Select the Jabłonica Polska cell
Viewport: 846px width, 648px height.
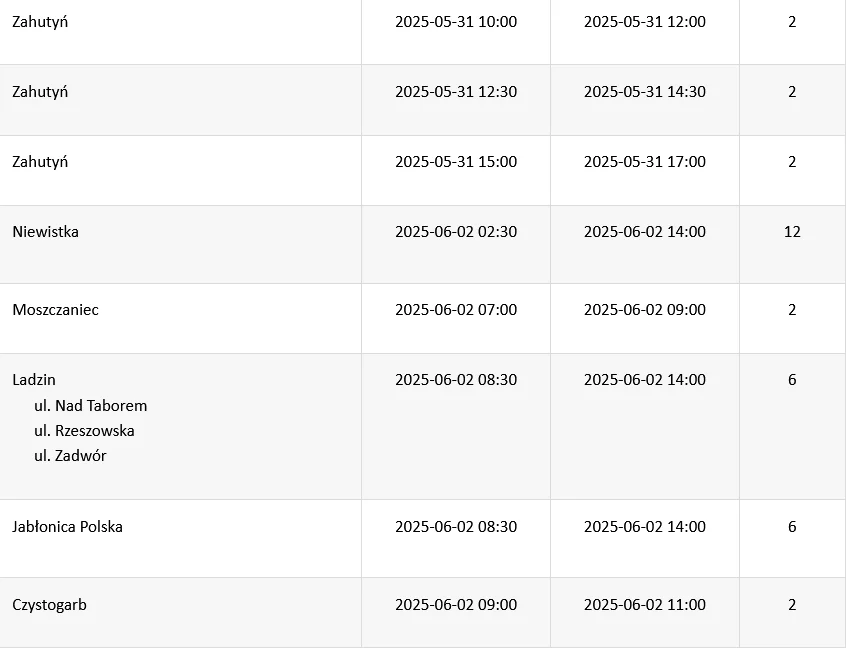click(67, 526)
